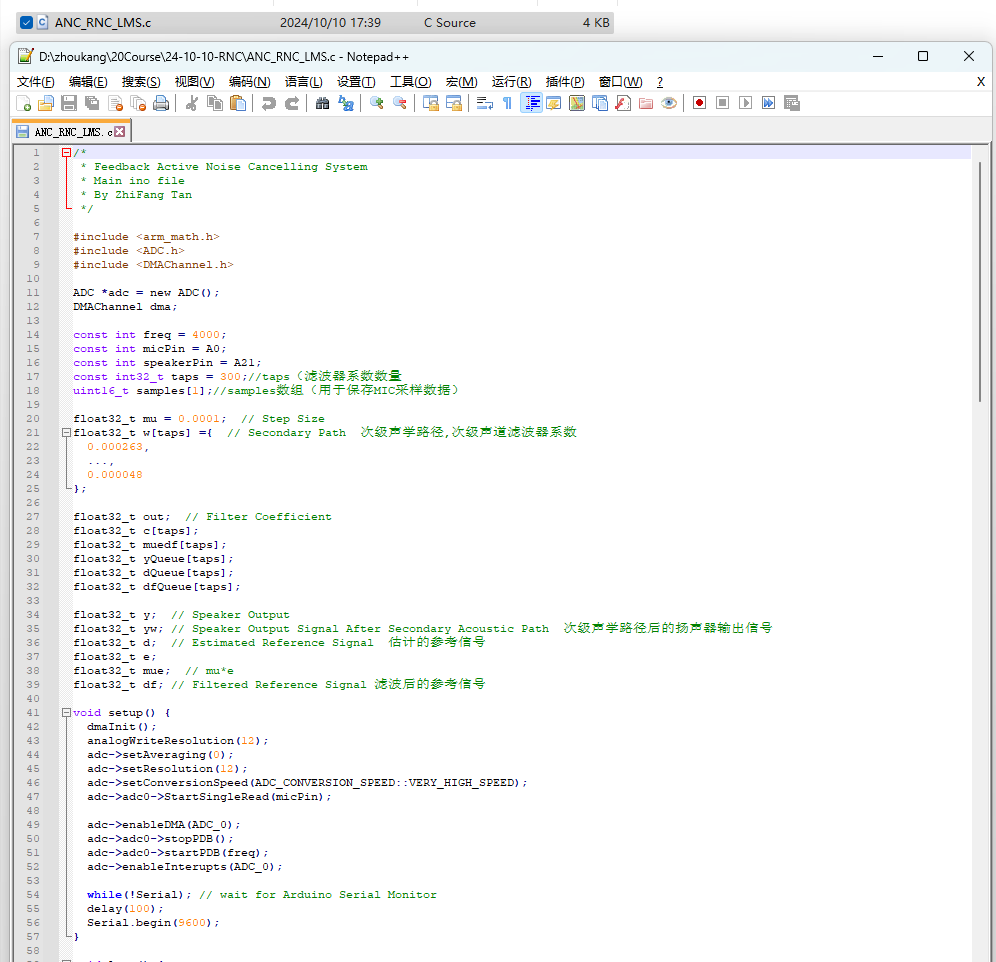The image size is (996, 962).
Task: Open Find with the binoculars icon
Action: (323, 103)
